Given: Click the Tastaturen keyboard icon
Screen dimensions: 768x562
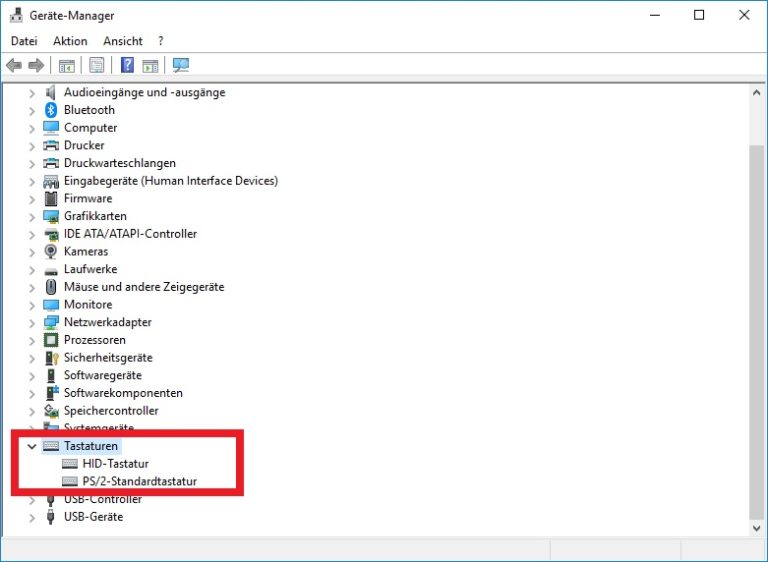Looking at the screenshot, I should tap(51, 446).
